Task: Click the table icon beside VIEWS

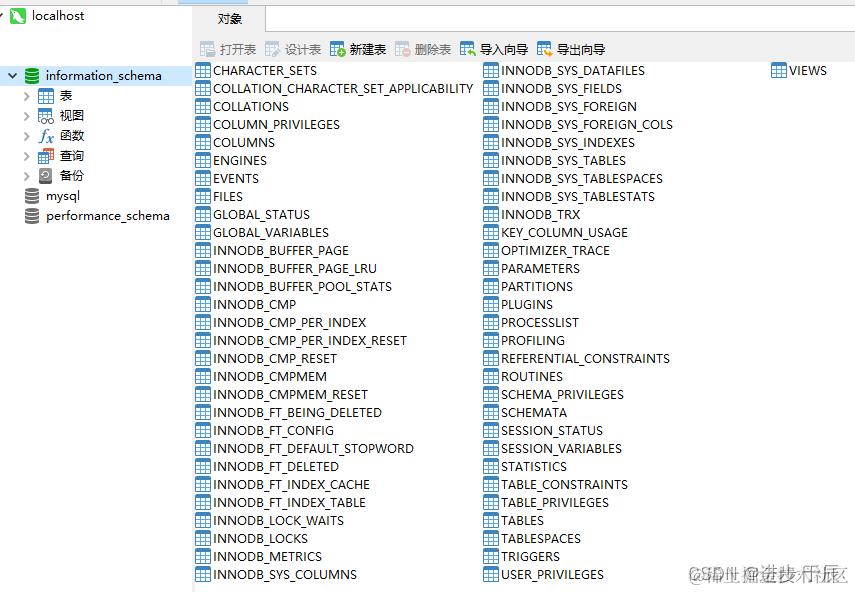Action: (779, 70)
